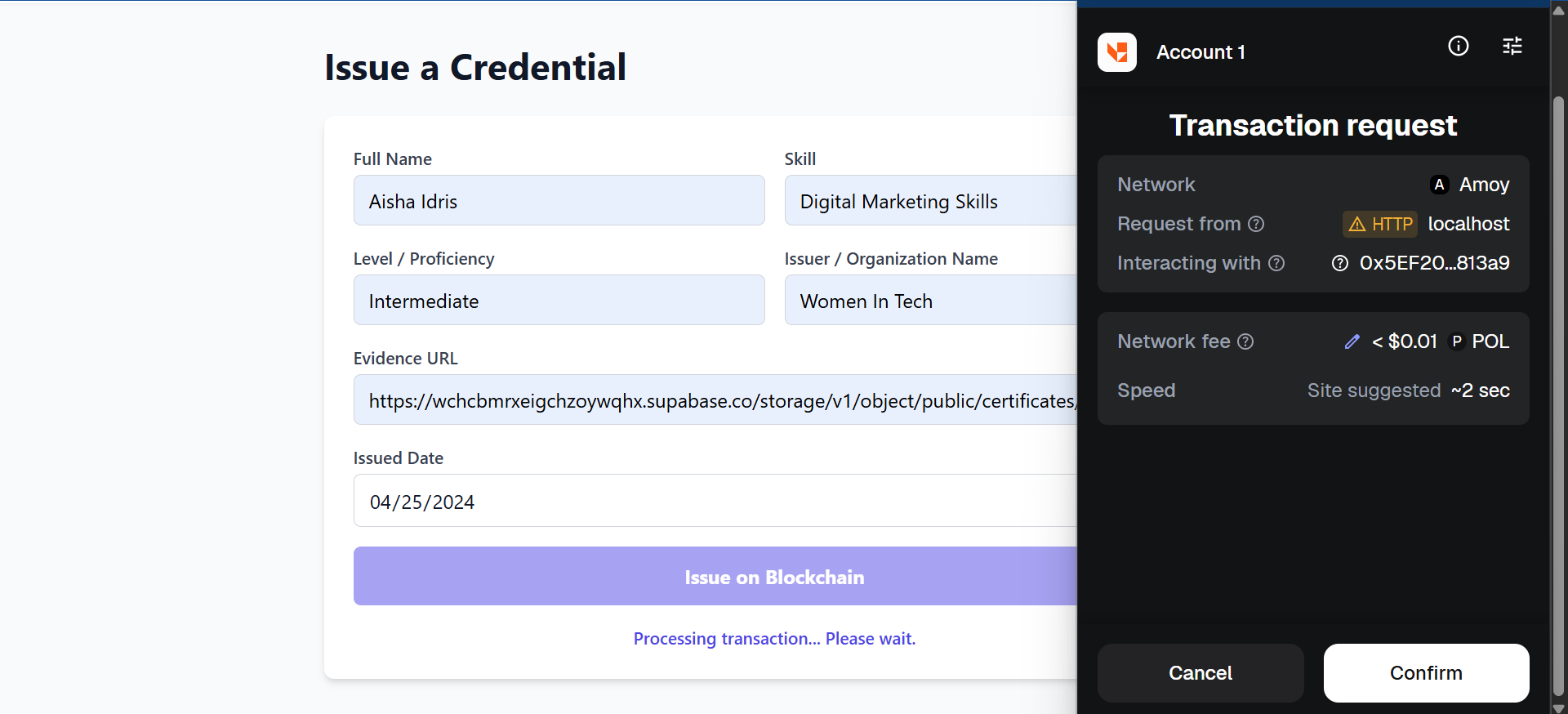Focus the Skill text field
Screen dimensions: 1568x714
(930, 201)
